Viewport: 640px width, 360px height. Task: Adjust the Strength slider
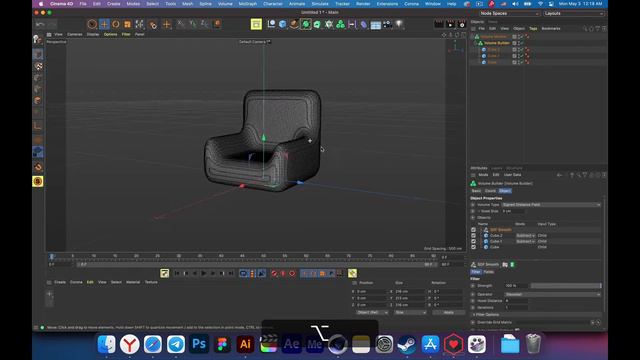566,286
